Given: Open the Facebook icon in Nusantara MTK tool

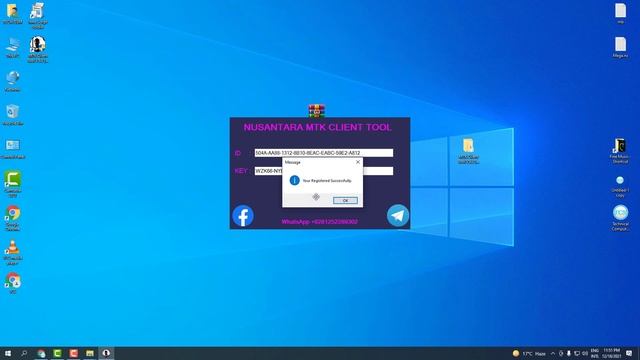Looking at the screenshot, I should point(243,216).
